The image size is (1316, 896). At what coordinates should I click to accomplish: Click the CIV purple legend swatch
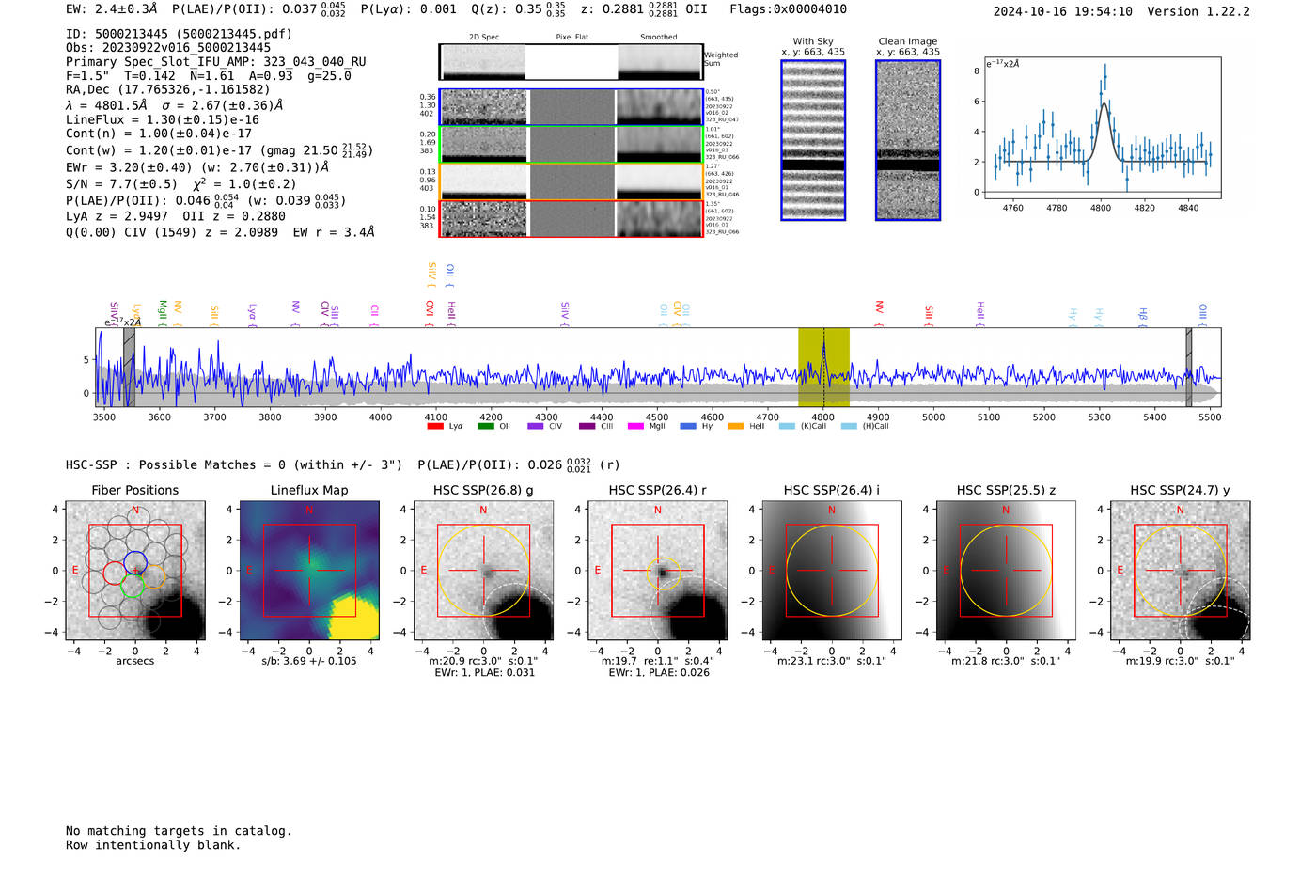click(x=536, y=427)
